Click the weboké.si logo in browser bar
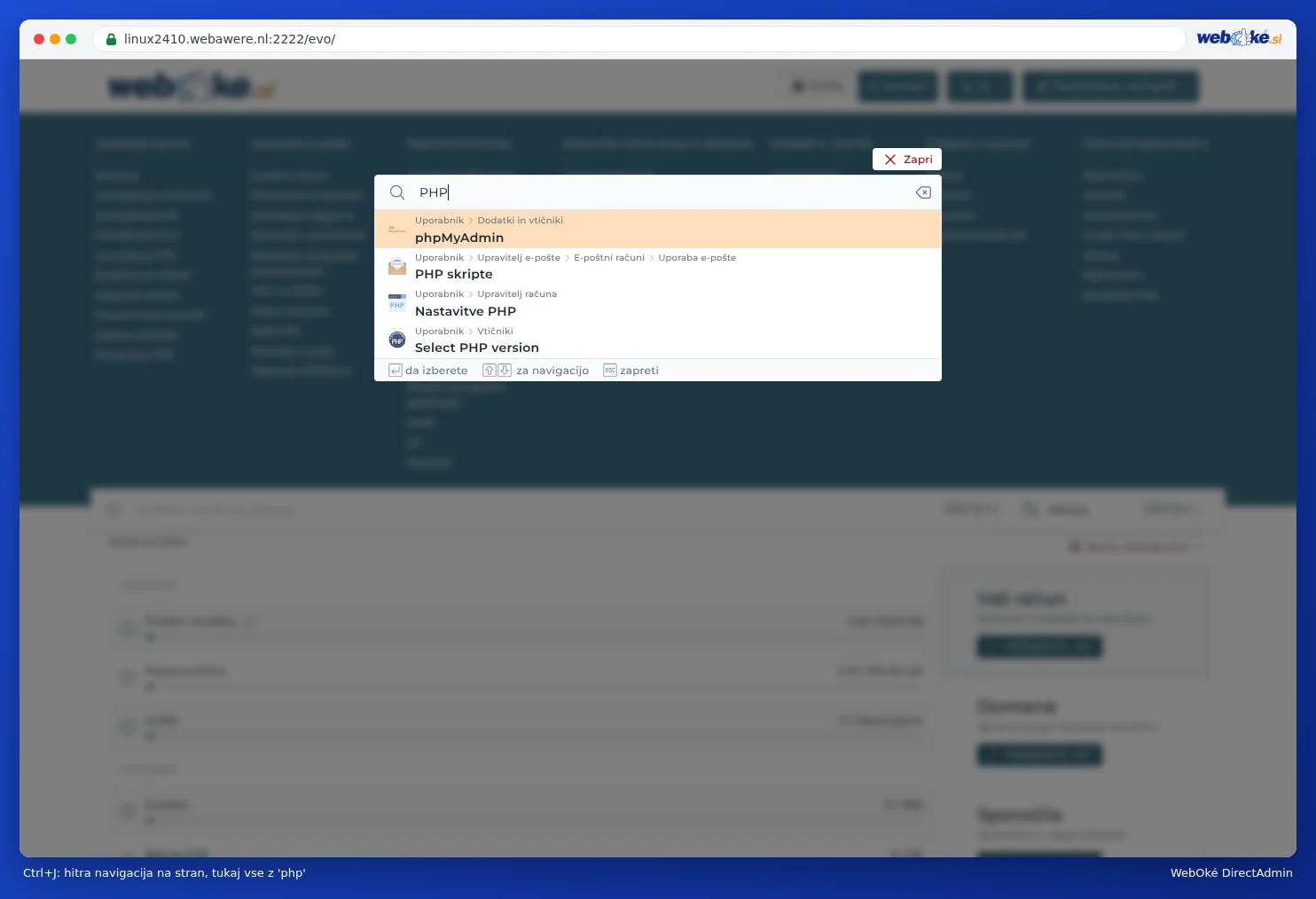This screenshot has height=899, width=1316. pyautogui.click(x=1239, y=38)
